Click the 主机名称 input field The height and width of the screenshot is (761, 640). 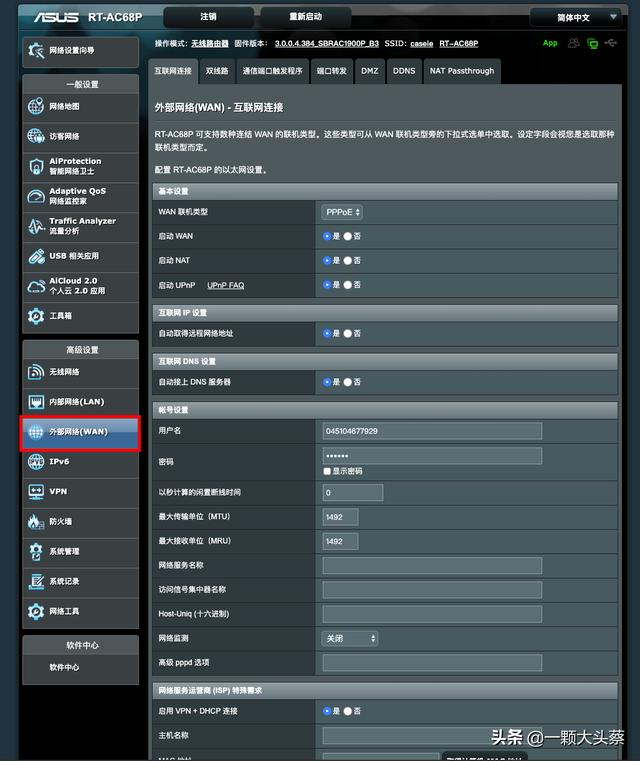pos(432,736)
